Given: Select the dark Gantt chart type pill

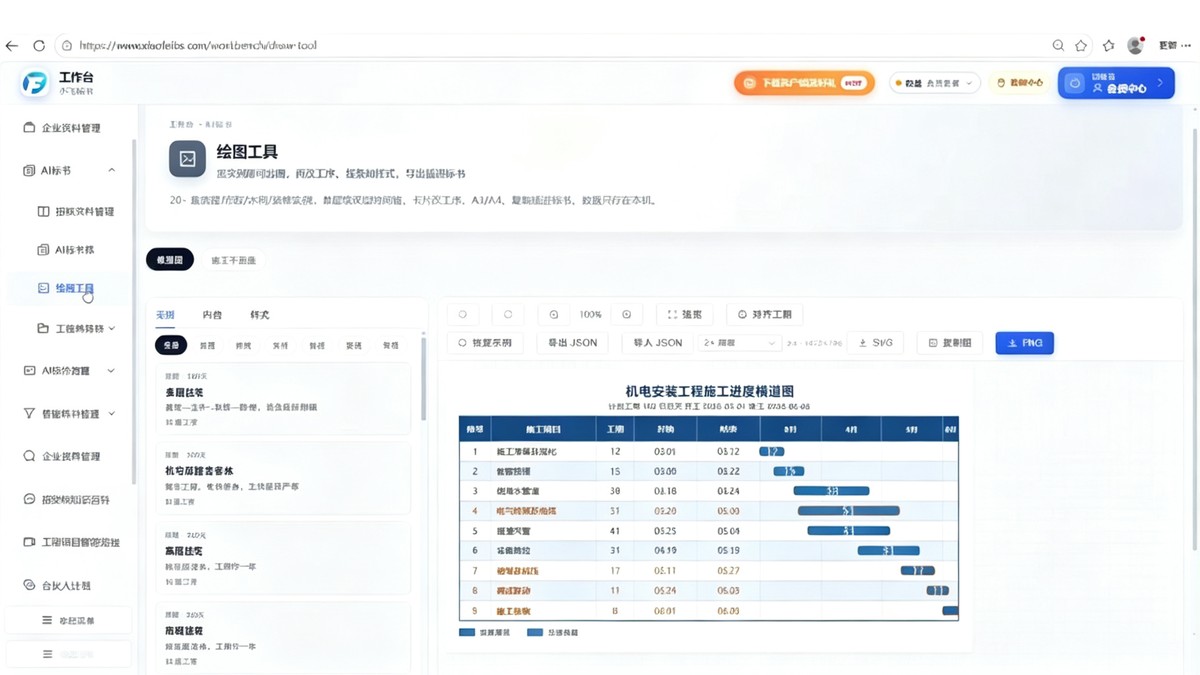Looking at the screenshot, I should tap(170, 260).
